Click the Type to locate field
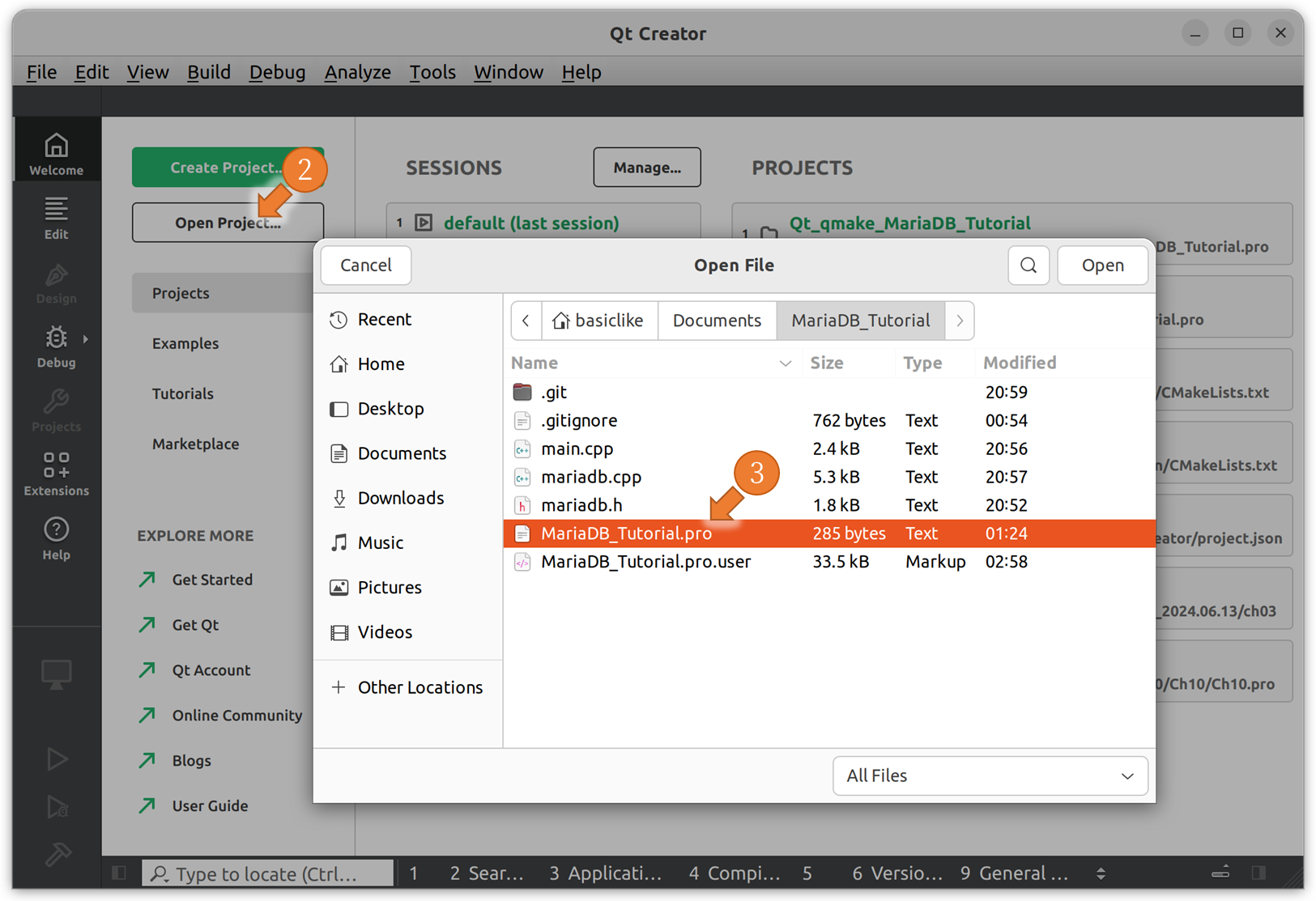 click(x=267, y=873)
